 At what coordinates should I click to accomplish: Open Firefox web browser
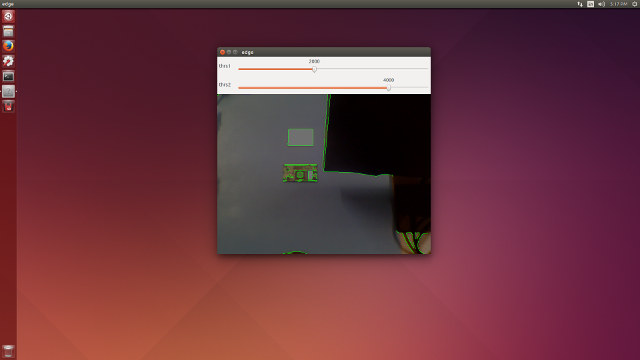8,46
